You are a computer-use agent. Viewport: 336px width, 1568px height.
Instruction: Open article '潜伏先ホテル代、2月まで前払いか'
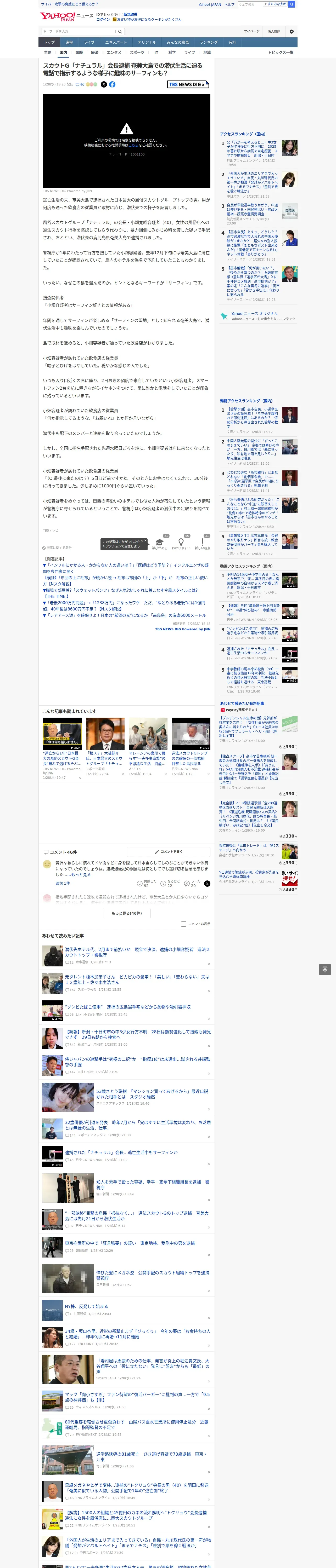coord(137,952)
